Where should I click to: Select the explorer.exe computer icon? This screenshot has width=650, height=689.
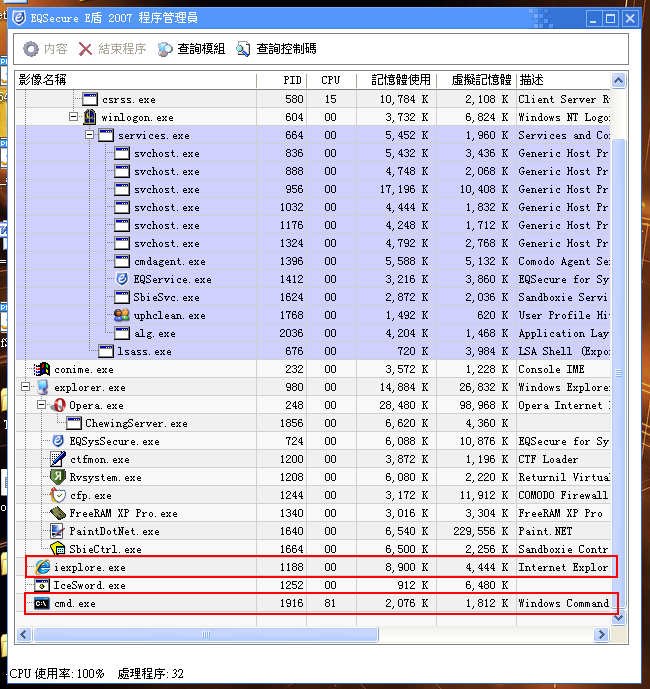pos(43,387)
